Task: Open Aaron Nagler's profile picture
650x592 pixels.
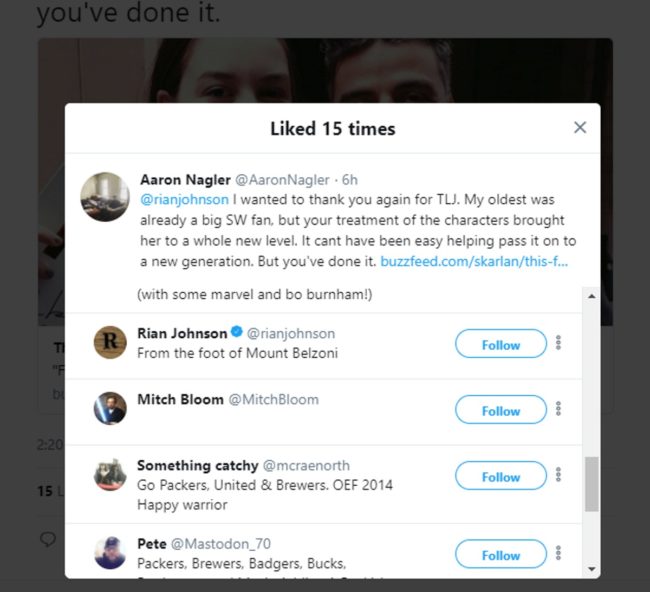Action: pos(104,197)
